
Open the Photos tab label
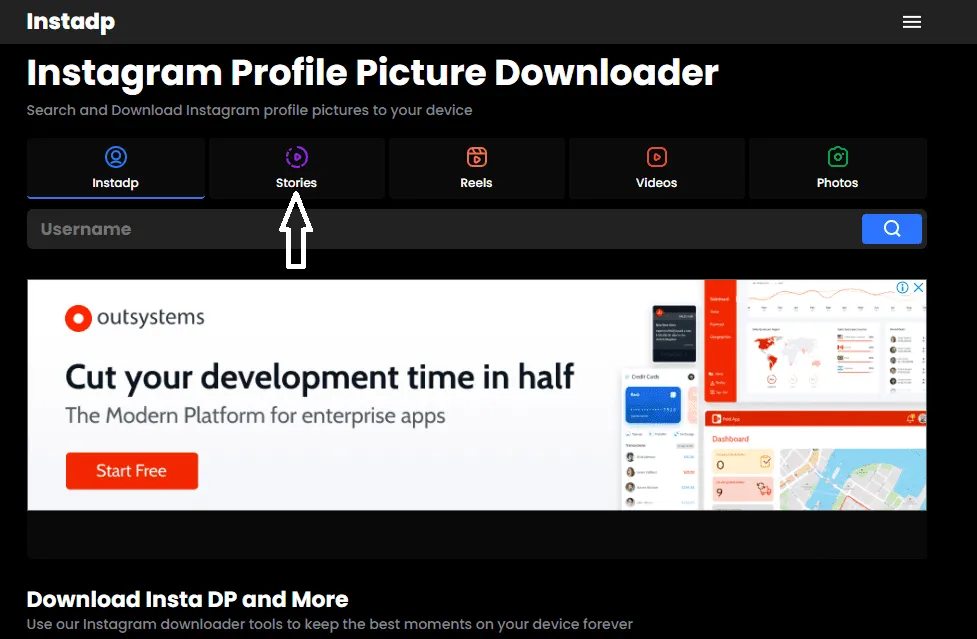837,182
